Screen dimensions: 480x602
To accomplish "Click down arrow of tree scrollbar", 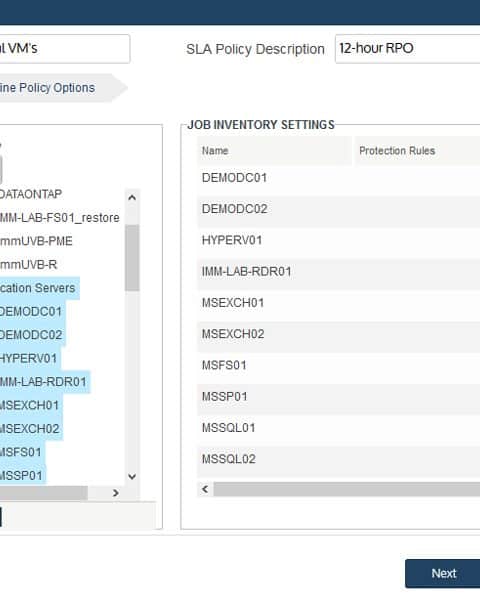I will pyautogui.click(x=132, y=476).
